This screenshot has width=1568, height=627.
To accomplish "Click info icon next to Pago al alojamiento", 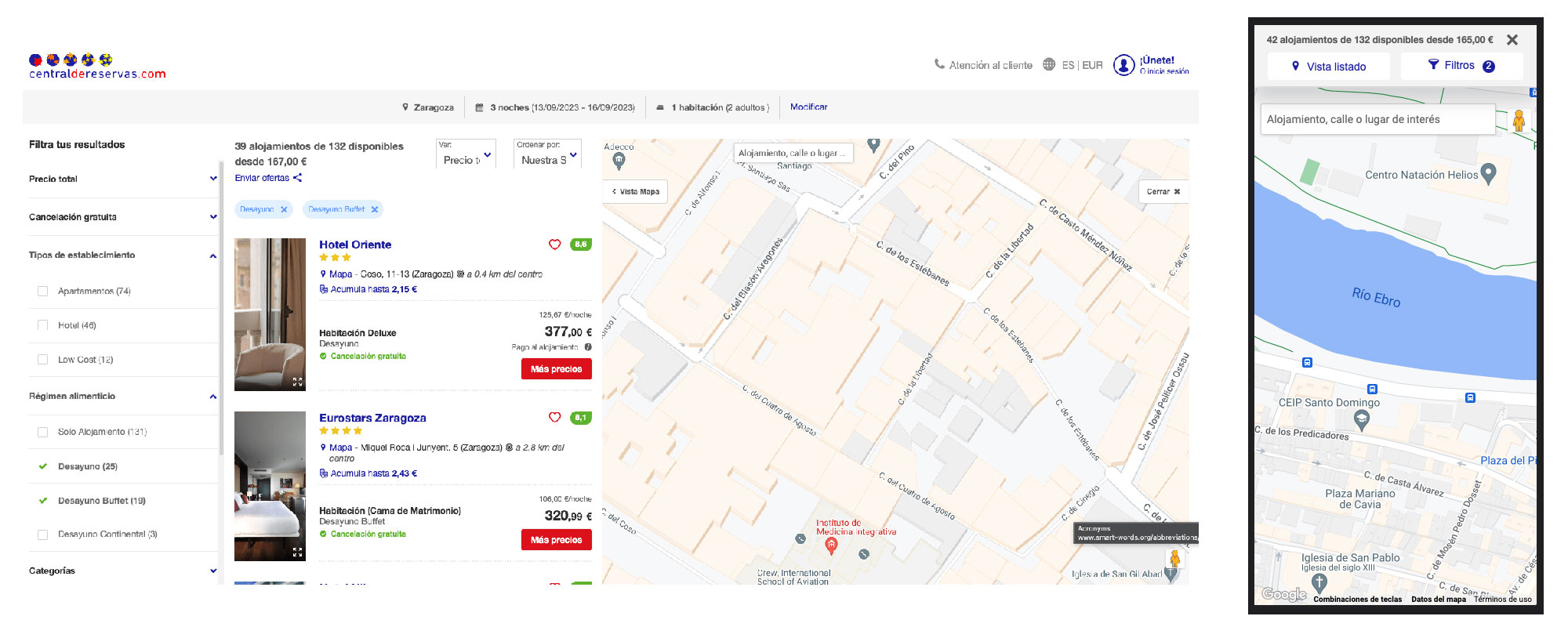I will [588, 347].
